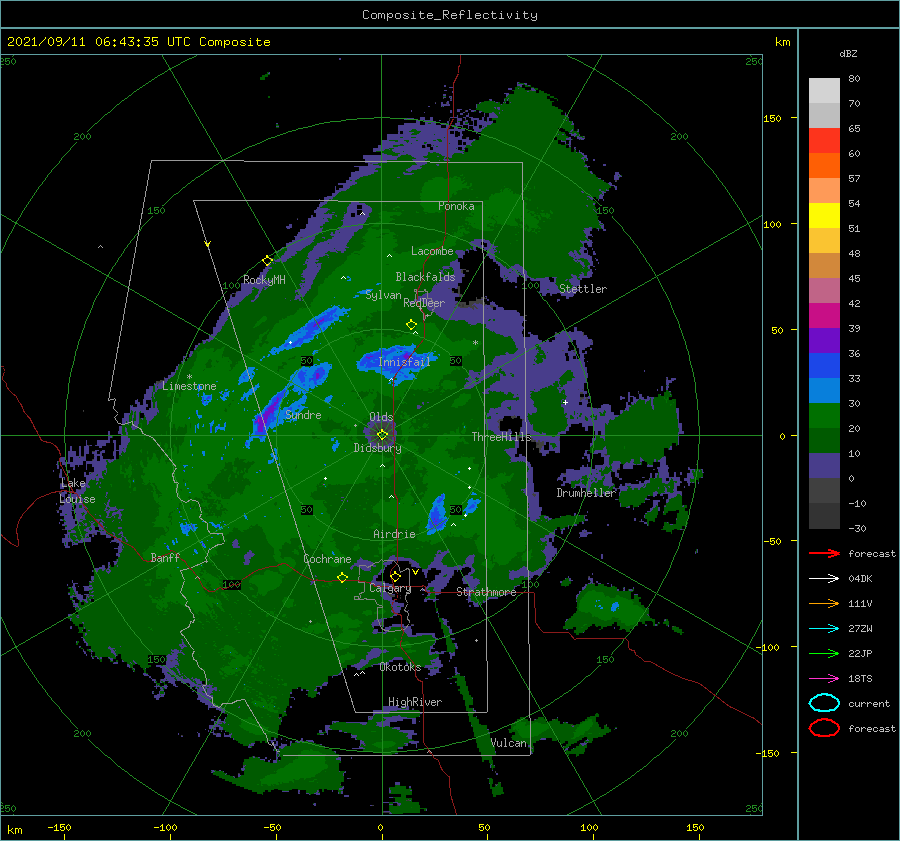Click the RockyMH label
The width and height of the screenshot is (900, 841).
pos(264,280)
